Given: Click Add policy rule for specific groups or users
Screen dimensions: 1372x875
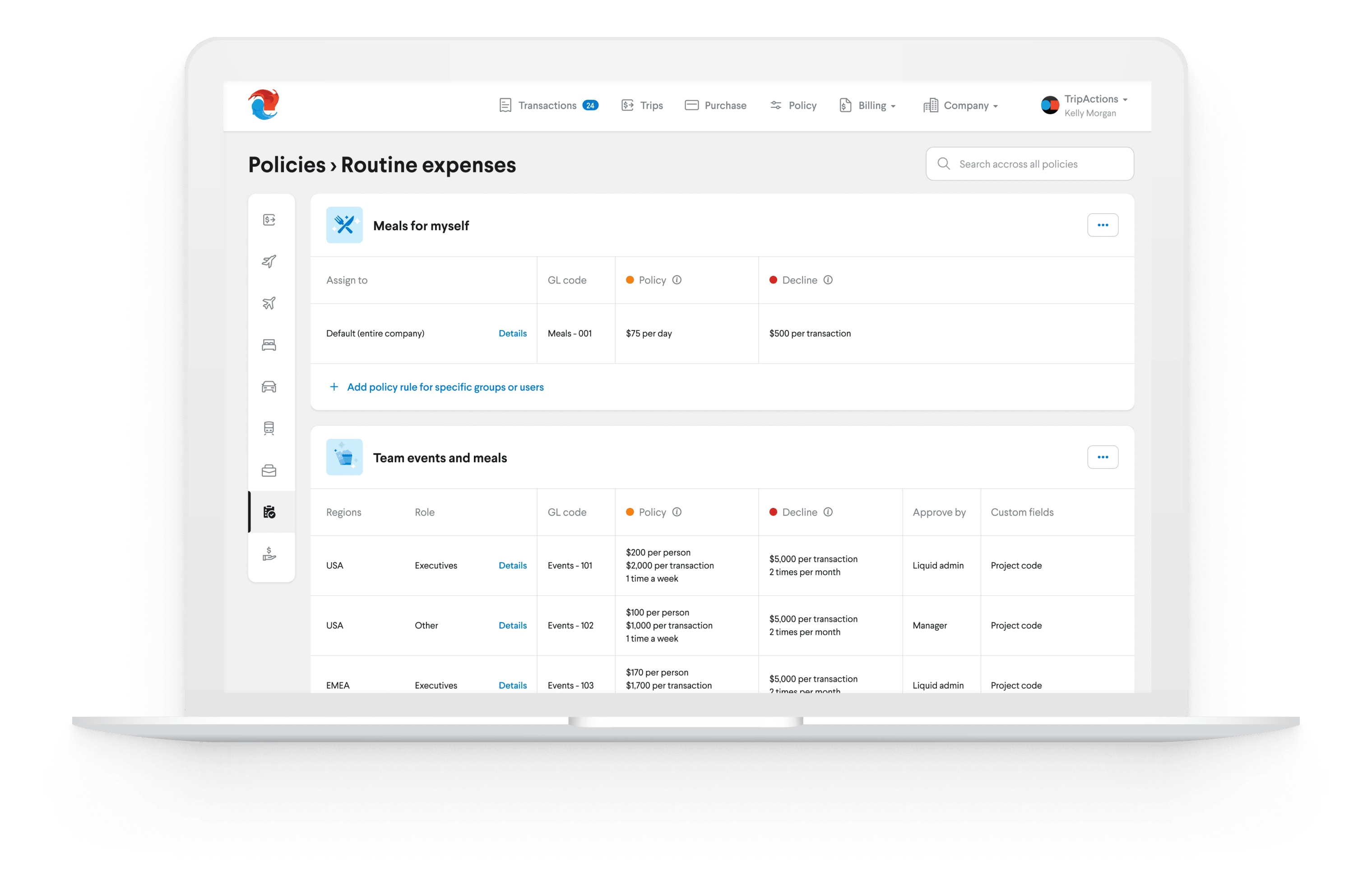Looking at the screenshot, I should point(445,387).
